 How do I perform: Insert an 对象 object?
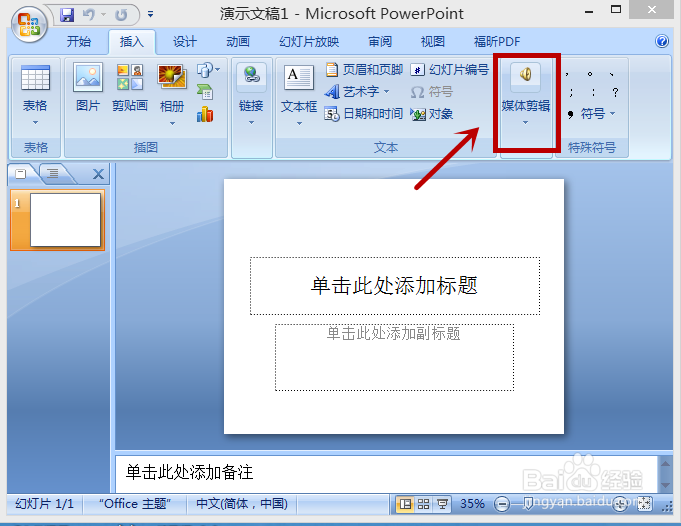point(432,114)
